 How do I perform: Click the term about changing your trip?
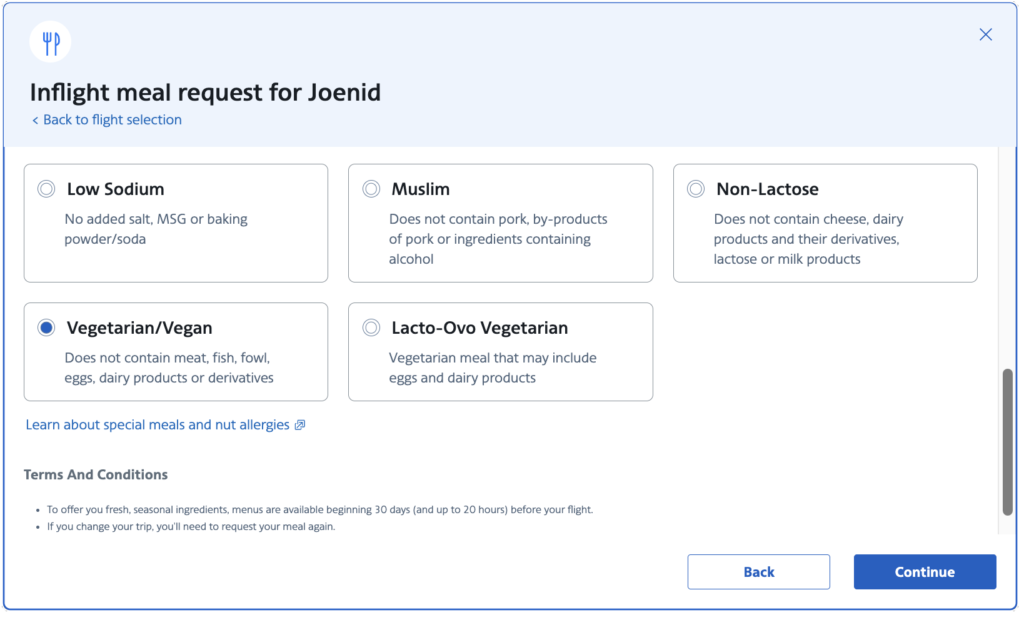(191, 527)
